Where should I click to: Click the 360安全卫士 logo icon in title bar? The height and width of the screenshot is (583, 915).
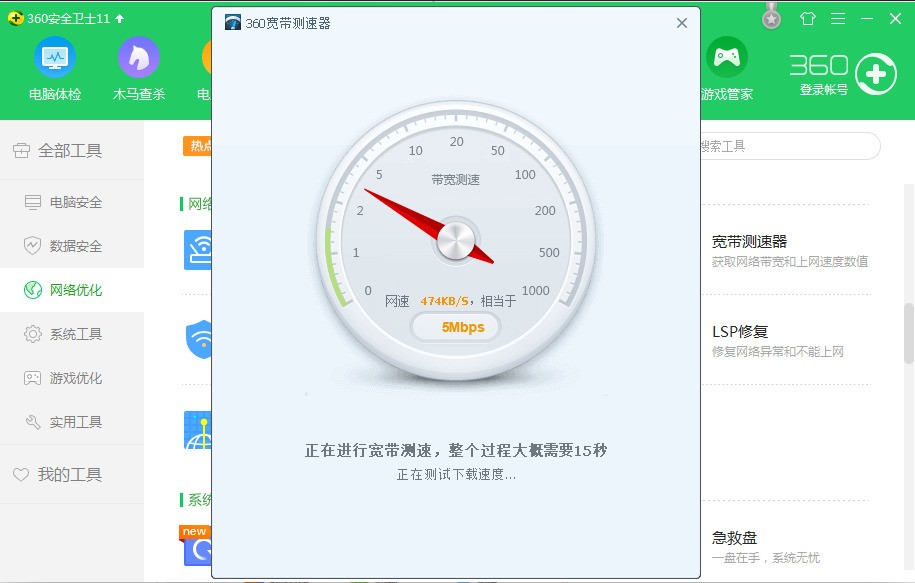point(15,19)
